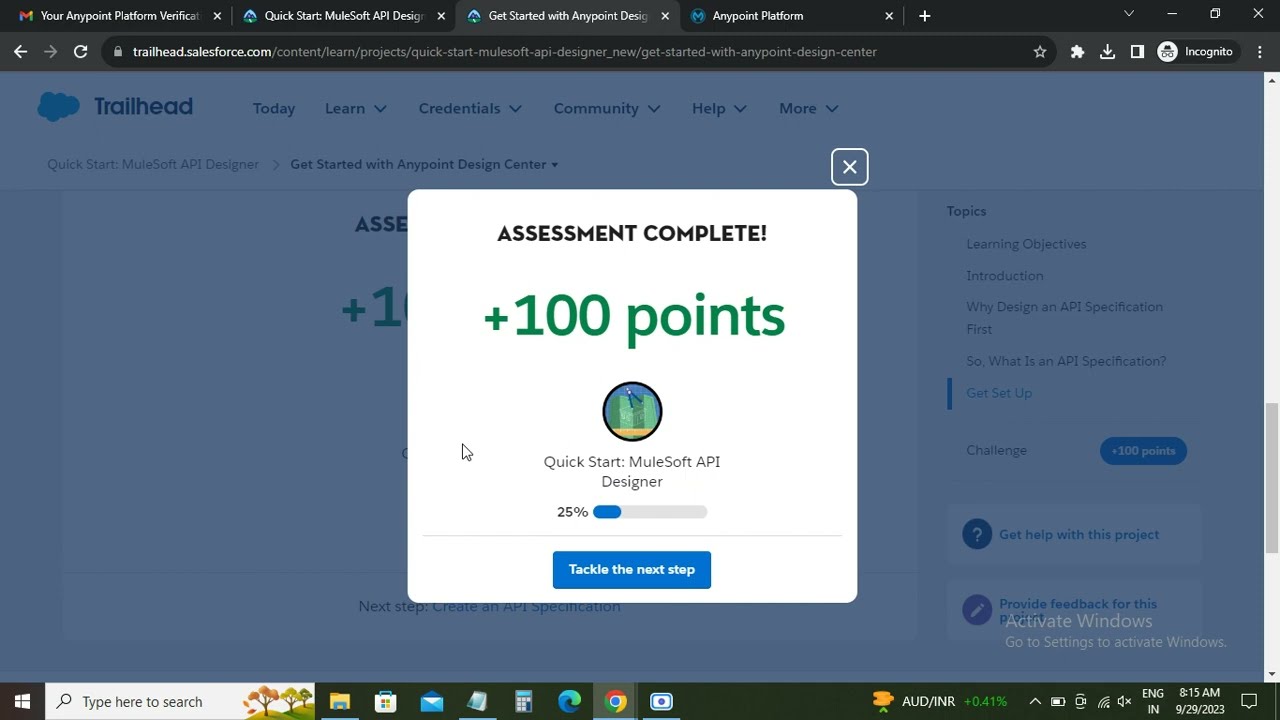
Task: Toggle the Chrome side panel
Action: pos(1137,52)
